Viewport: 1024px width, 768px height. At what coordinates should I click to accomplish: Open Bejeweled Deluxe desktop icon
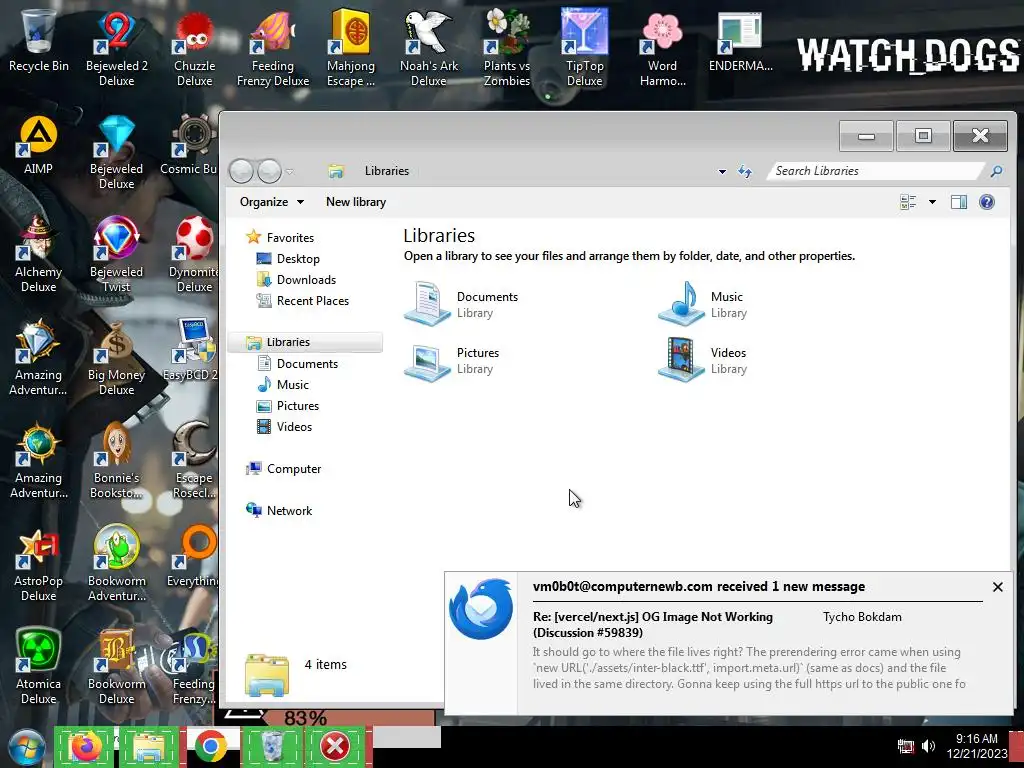pyautogui.click(x=116, y=152)
